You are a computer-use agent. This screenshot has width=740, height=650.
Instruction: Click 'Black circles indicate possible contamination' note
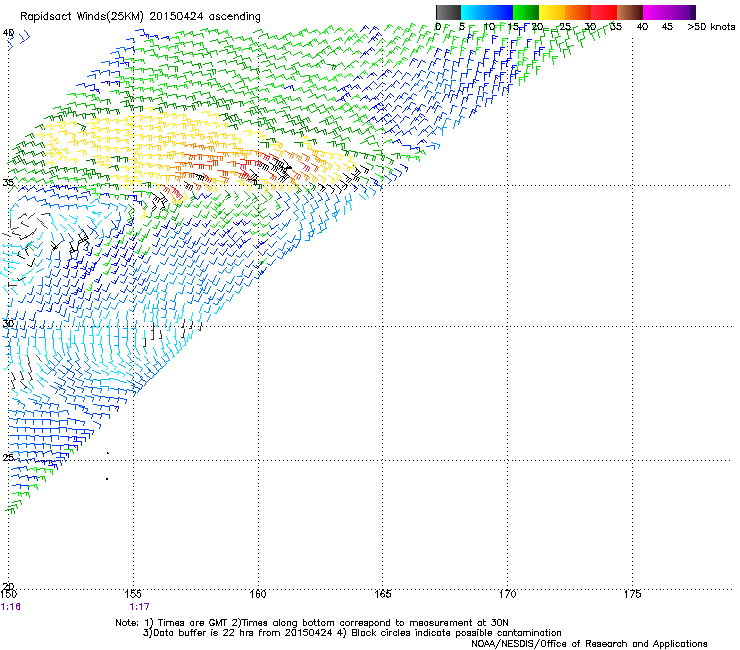pyautogui.click(x=456, y=633)
